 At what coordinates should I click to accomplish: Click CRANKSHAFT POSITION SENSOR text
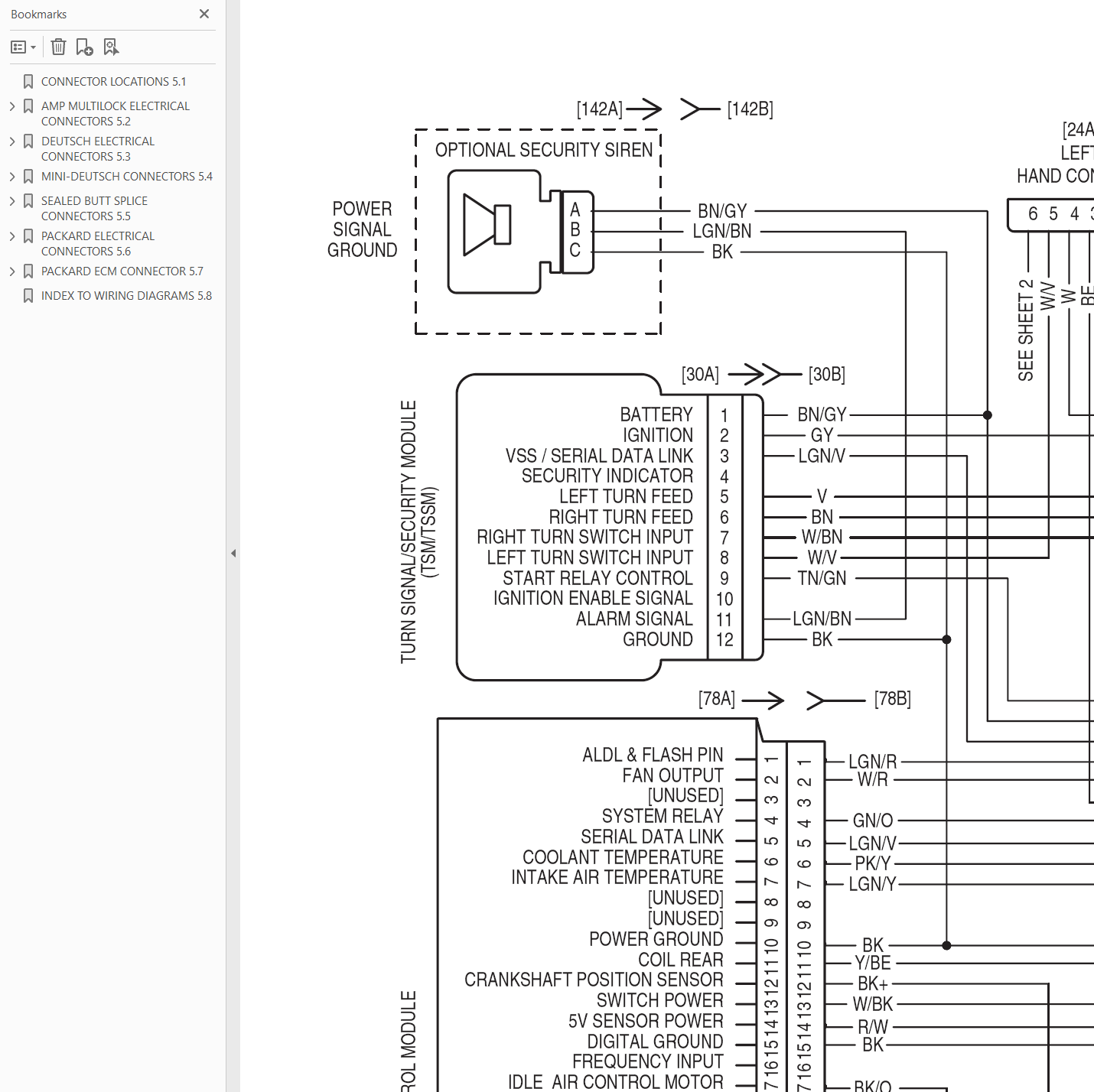coord(594,980)
